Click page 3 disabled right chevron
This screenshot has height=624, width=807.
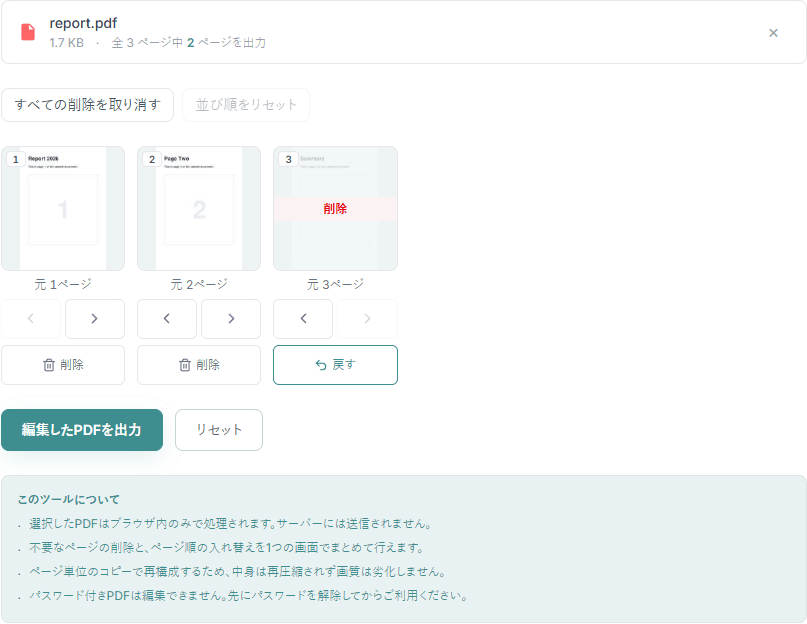click(367, 319)
